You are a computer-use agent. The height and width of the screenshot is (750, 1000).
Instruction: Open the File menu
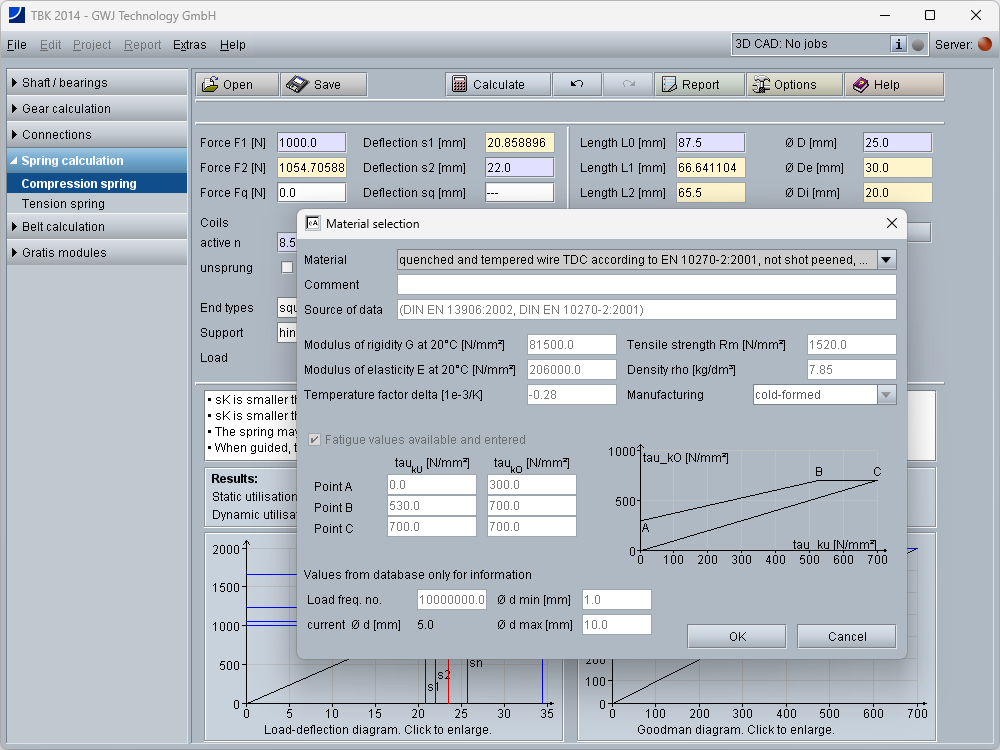pyautogui.click(x=17, y=45)
